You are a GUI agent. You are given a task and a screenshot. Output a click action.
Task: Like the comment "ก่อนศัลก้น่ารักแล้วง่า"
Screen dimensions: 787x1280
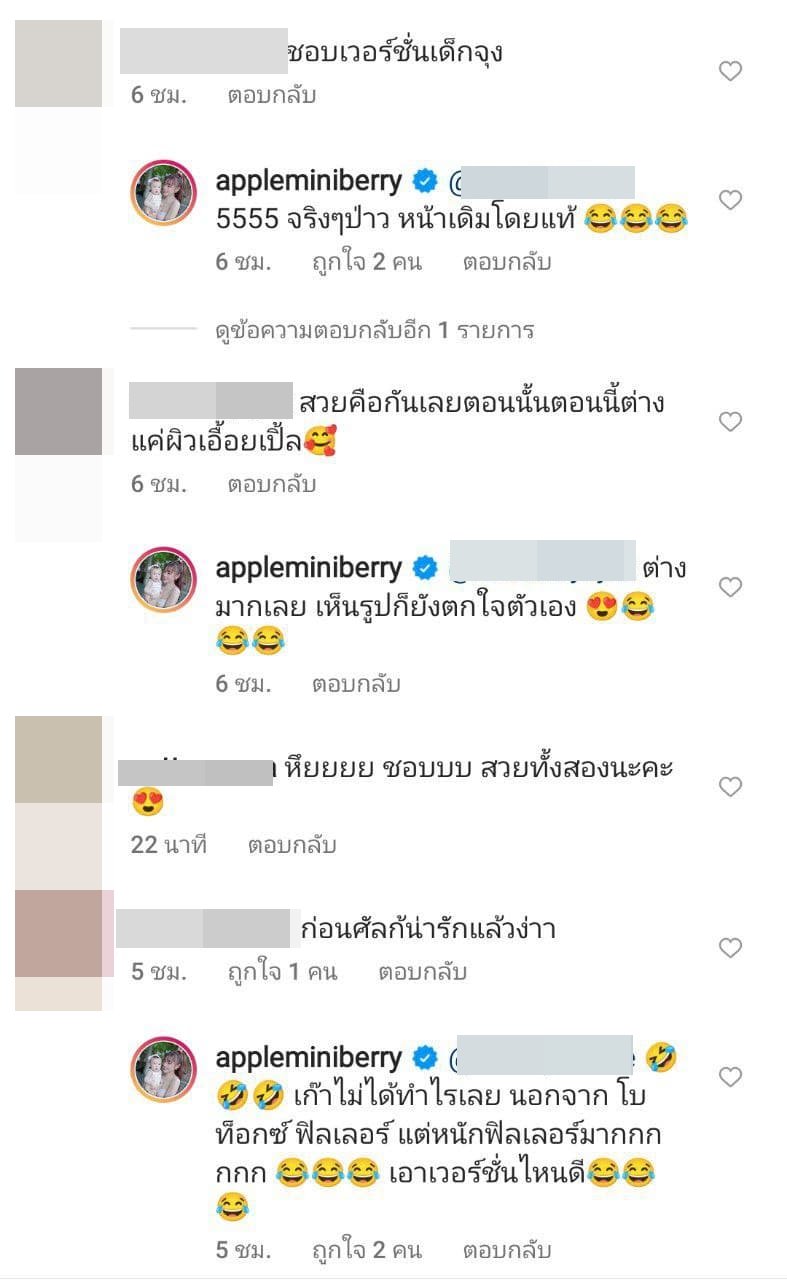(x=731, y=947)
